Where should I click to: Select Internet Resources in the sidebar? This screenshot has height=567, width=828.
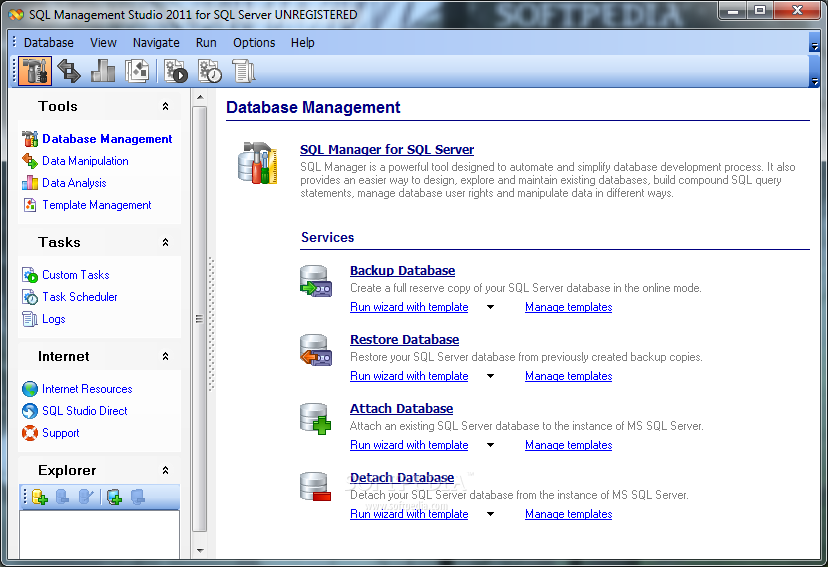coord(87,389)
